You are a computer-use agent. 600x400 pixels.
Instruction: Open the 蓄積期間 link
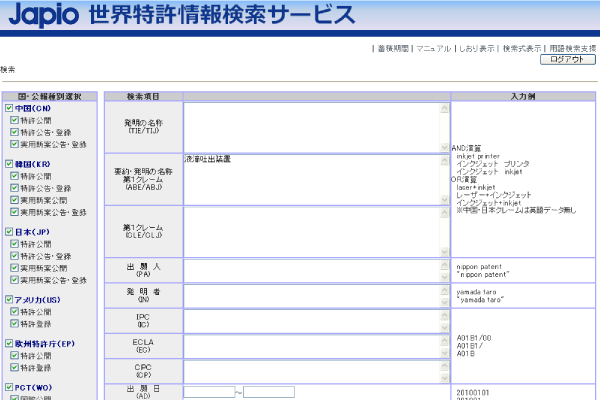392,47
